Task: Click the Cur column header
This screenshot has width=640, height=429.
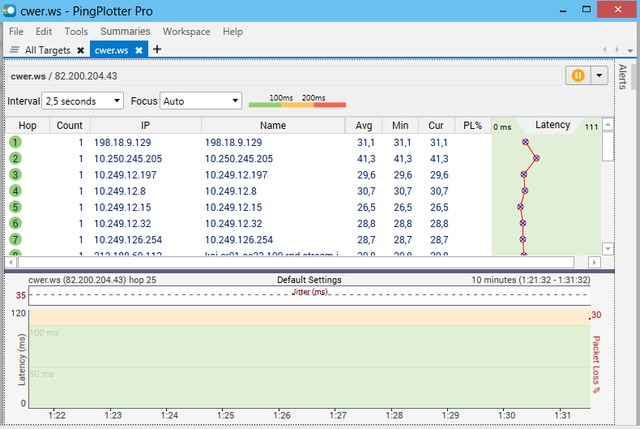Action: tap(436, 125)
